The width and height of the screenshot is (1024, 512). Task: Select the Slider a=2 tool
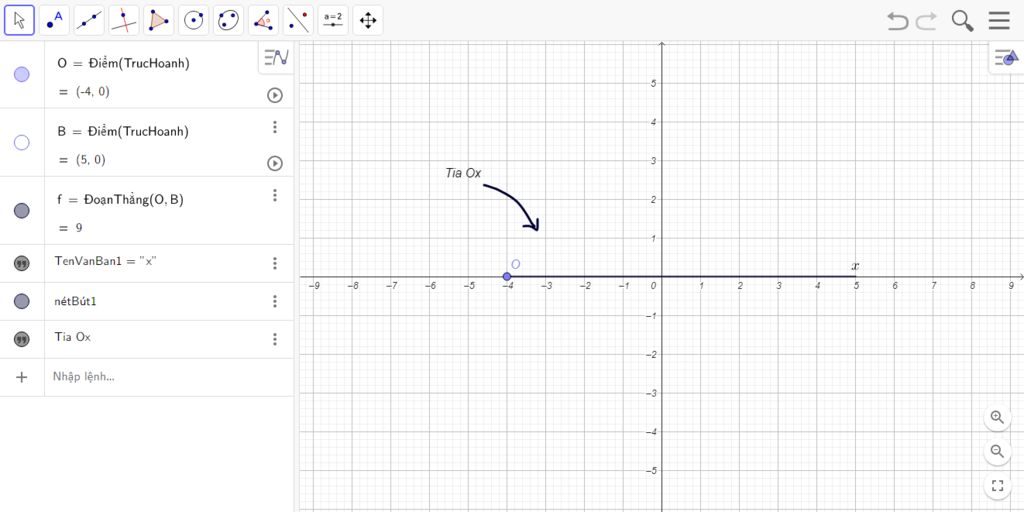pos(333,20)
